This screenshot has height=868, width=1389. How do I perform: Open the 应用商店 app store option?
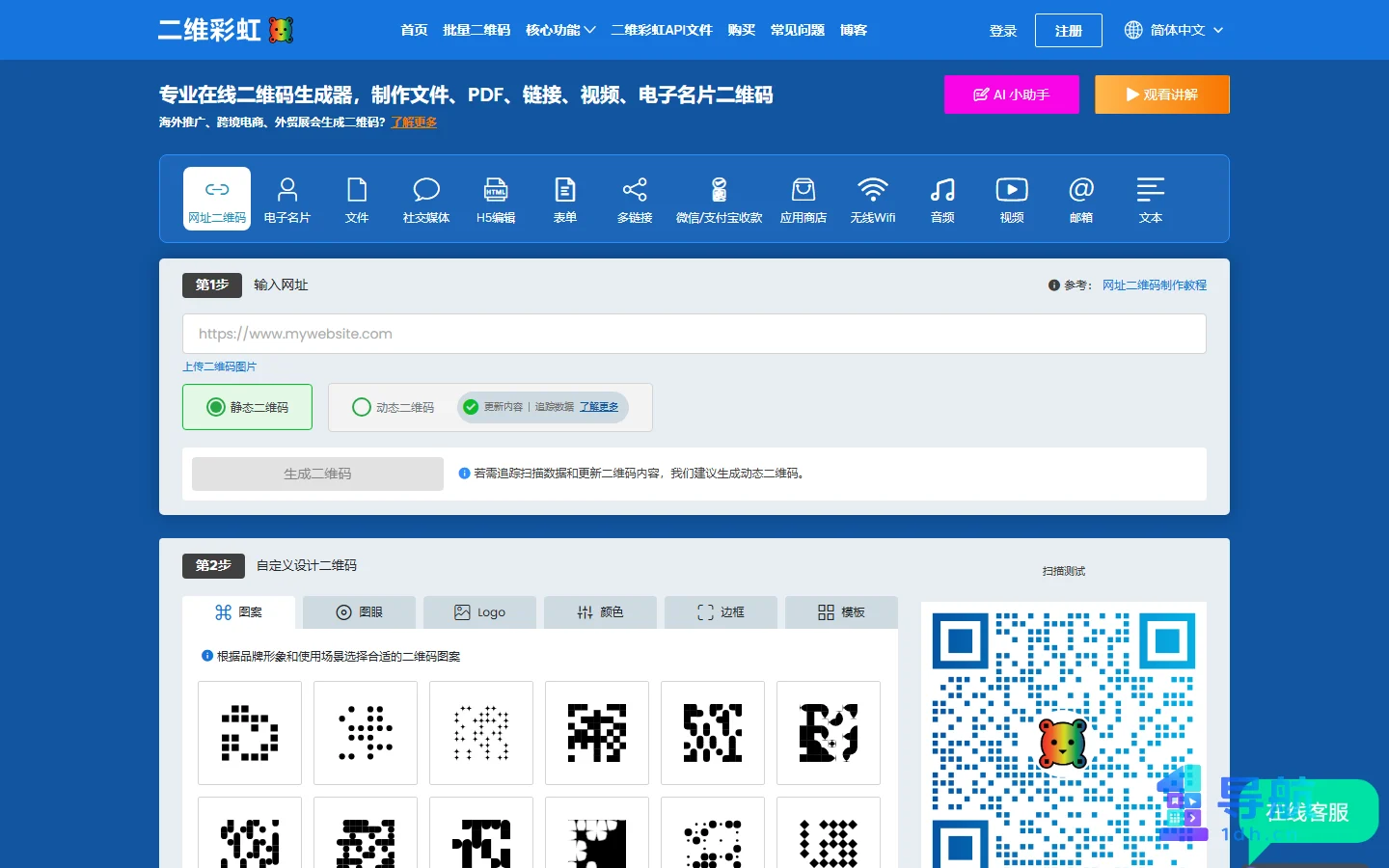(x=803, y=199)
